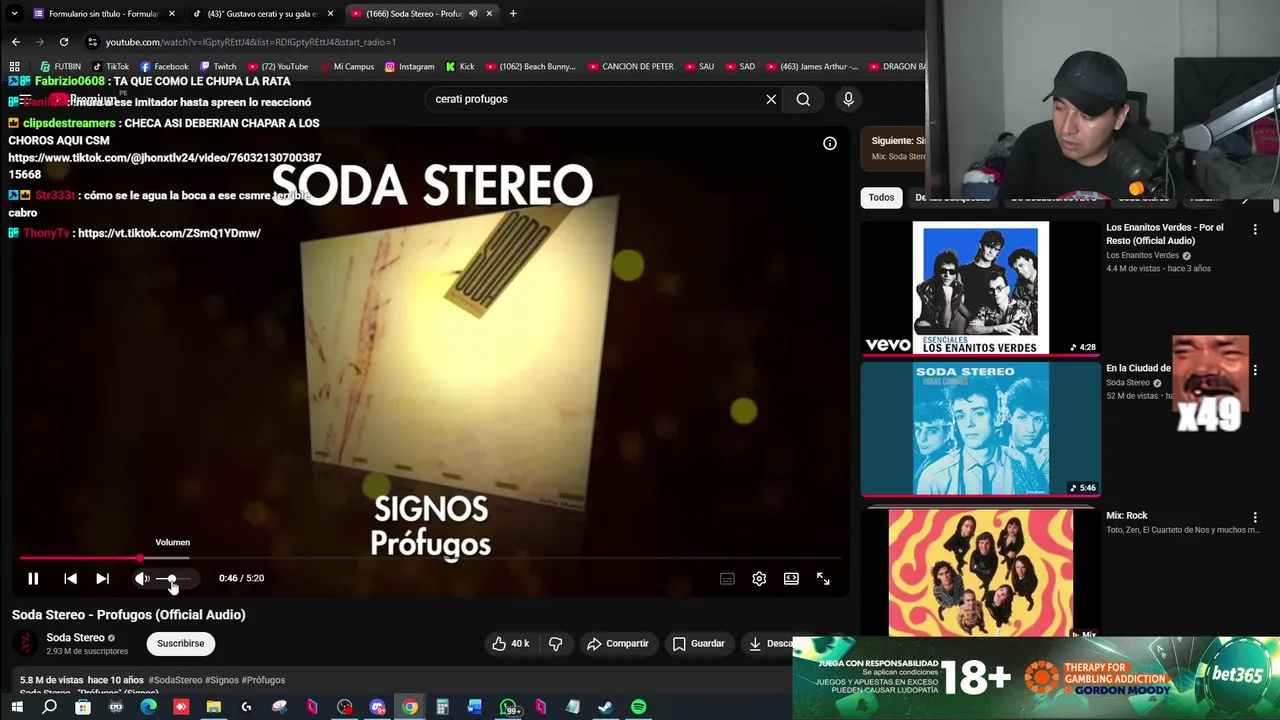Click the youtube.com address bar URL
Image resolution: width=1280 pixels, height=720 pixels.
coord(251,42)
